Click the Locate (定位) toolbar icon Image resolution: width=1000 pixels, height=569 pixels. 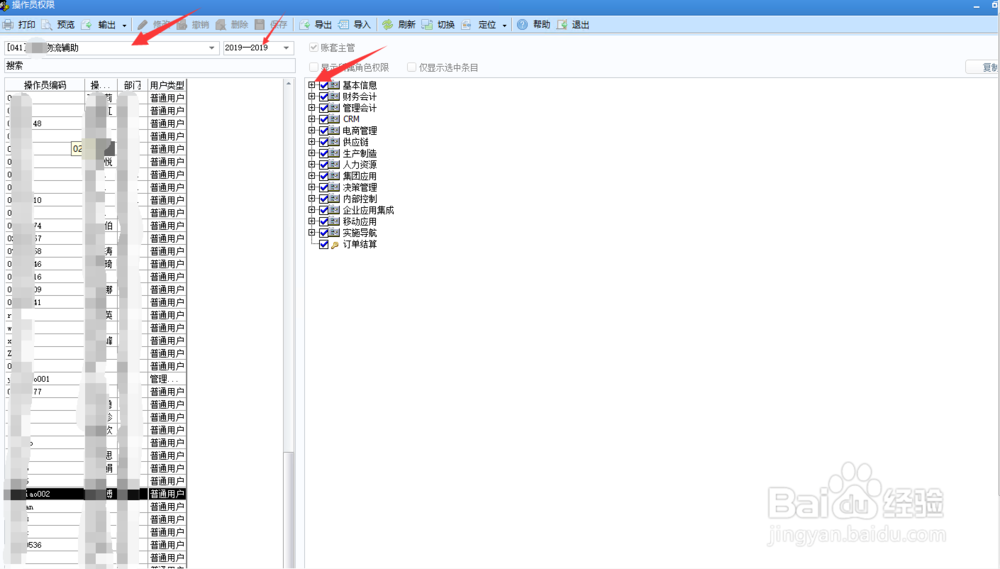[467, 25]
